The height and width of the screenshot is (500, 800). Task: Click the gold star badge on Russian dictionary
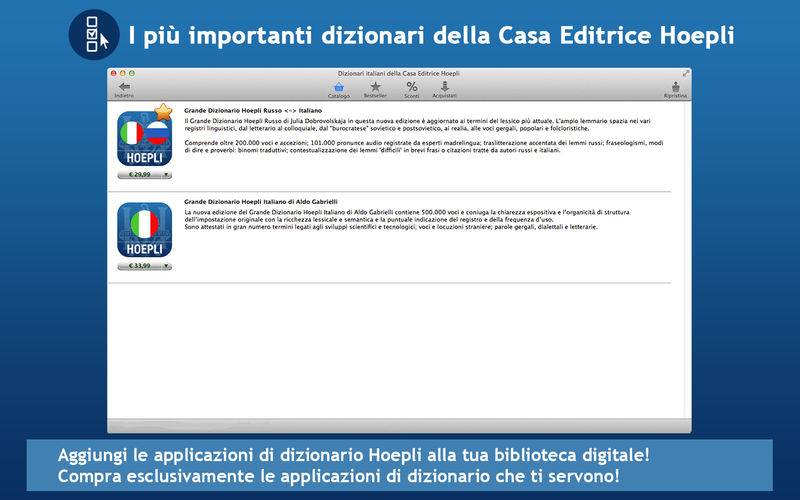[x=163, y=111]
